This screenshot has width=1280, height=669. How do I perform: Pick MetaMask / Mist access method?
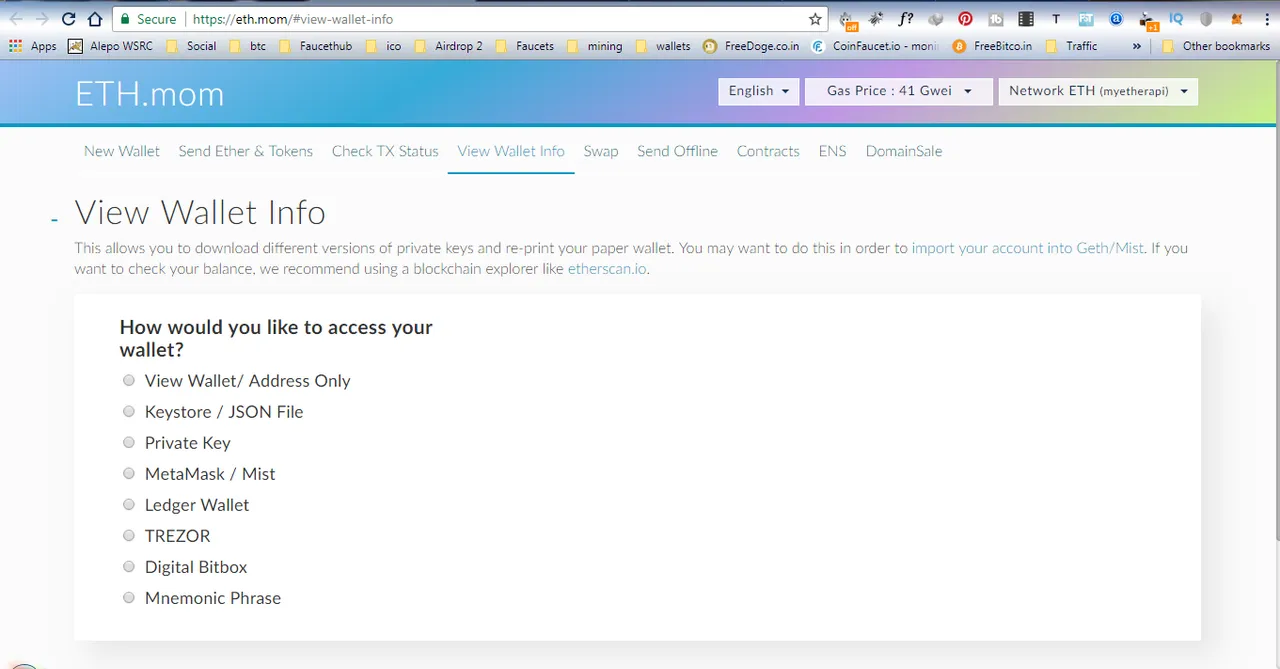coord(129,473)
